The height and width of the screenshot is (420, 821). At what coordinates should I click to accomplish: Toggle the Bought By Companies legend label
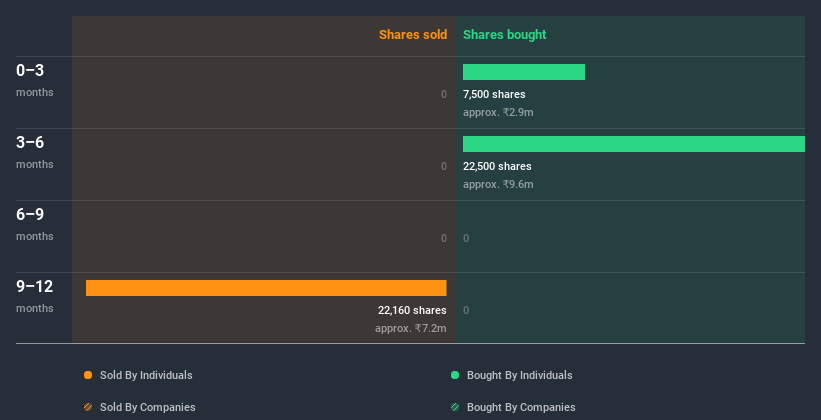coord(521,407)
